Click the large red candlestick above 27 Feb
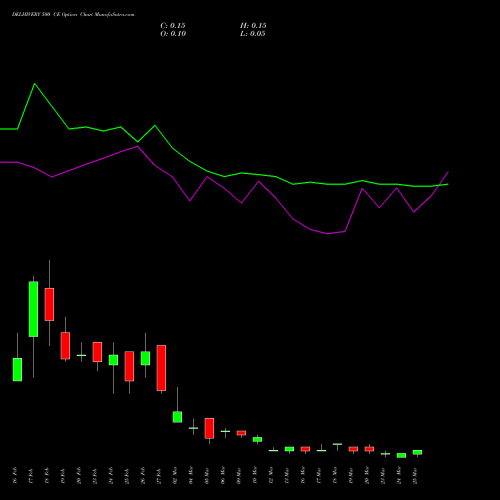 pos(161,368)
